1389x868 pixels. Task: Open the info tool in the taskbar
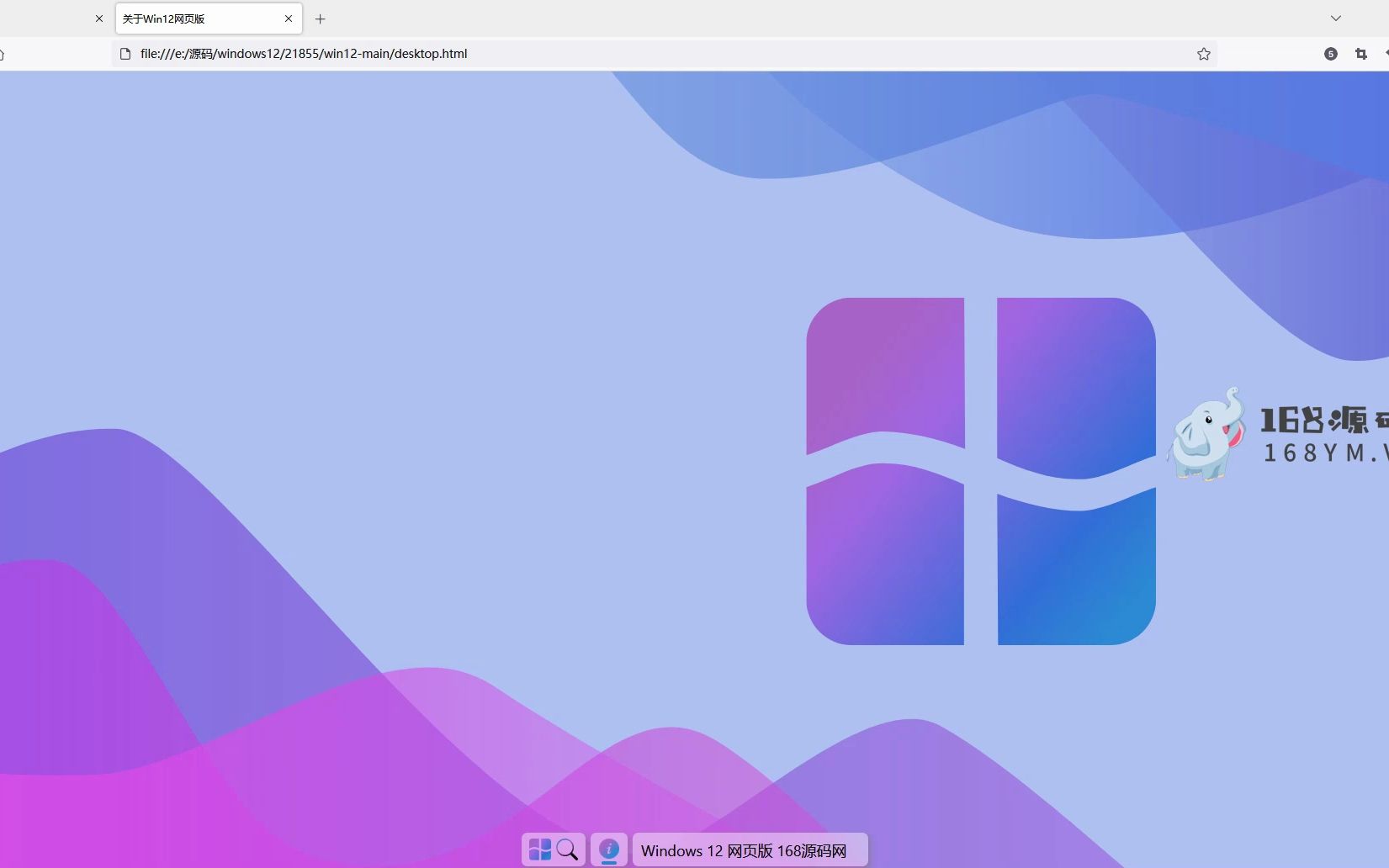tap(608, 849)
